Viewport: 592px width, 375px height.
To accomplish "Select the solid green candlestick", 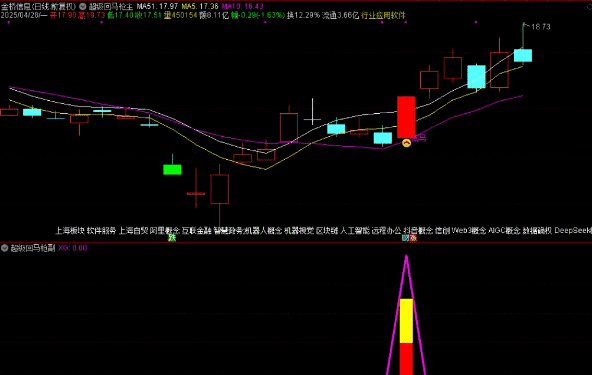I will click(172, 170).
